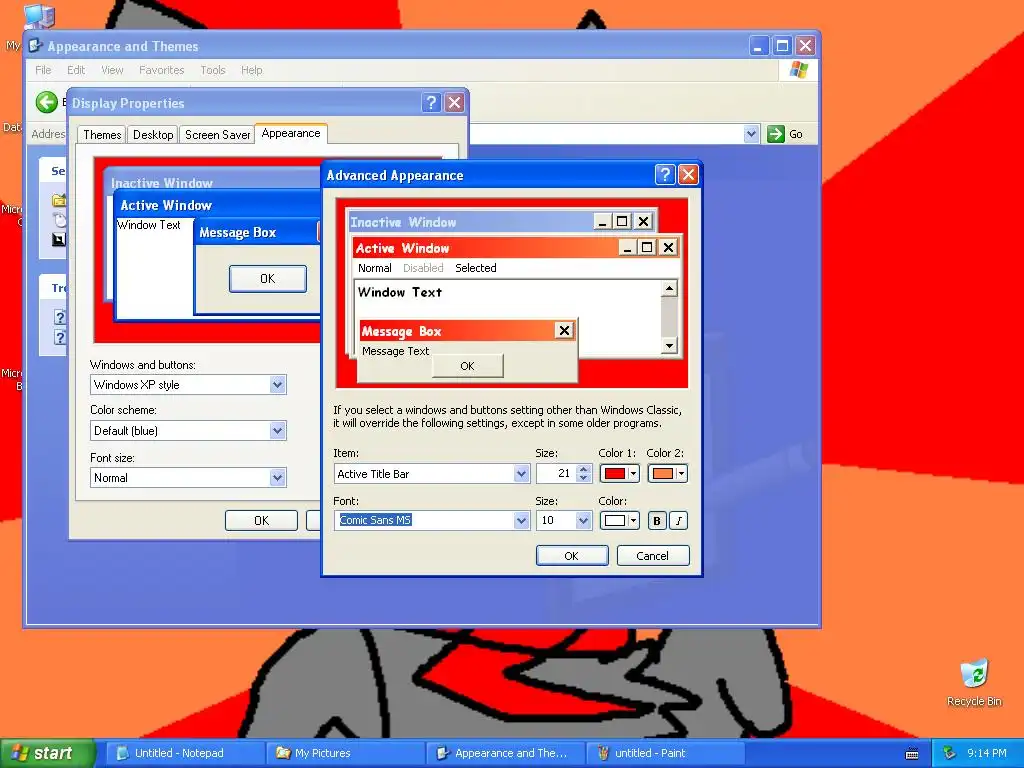Click the second help icon in side panel
The width and height of the screenshot is (1024, 768).
point(59,337)
